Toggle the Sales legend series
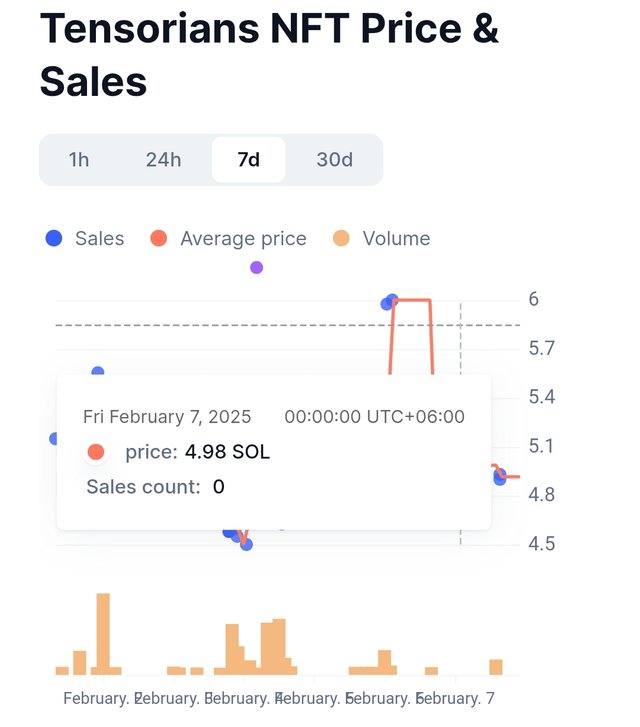The height and width of the screenshot is (727, 640). [x=85, y=239]
